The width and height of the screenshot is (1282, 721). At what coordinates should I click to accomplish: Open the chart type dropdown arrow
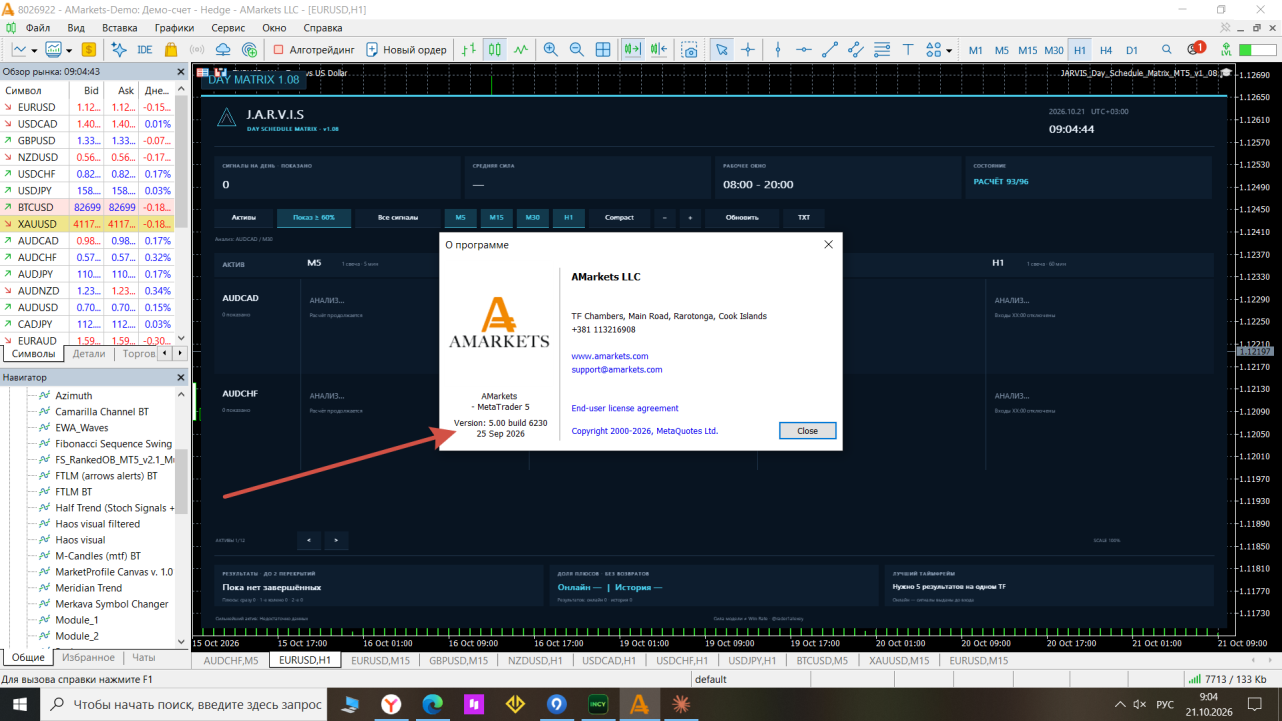(34, 50)
